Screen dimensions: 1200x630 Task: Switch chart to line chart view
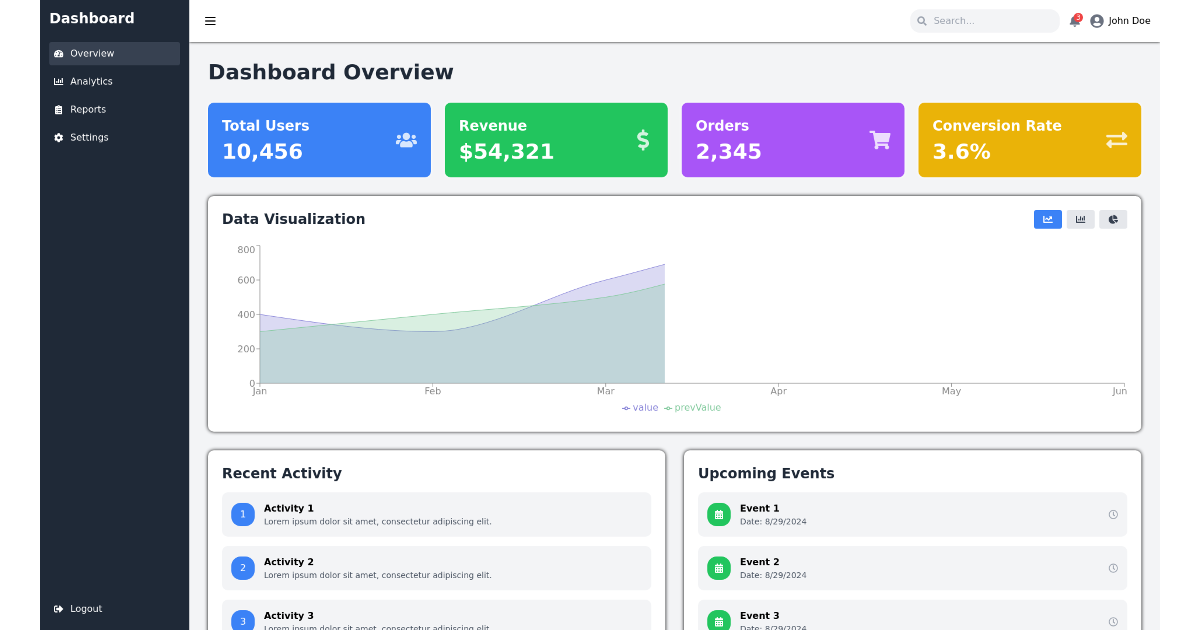(1048, 219)
